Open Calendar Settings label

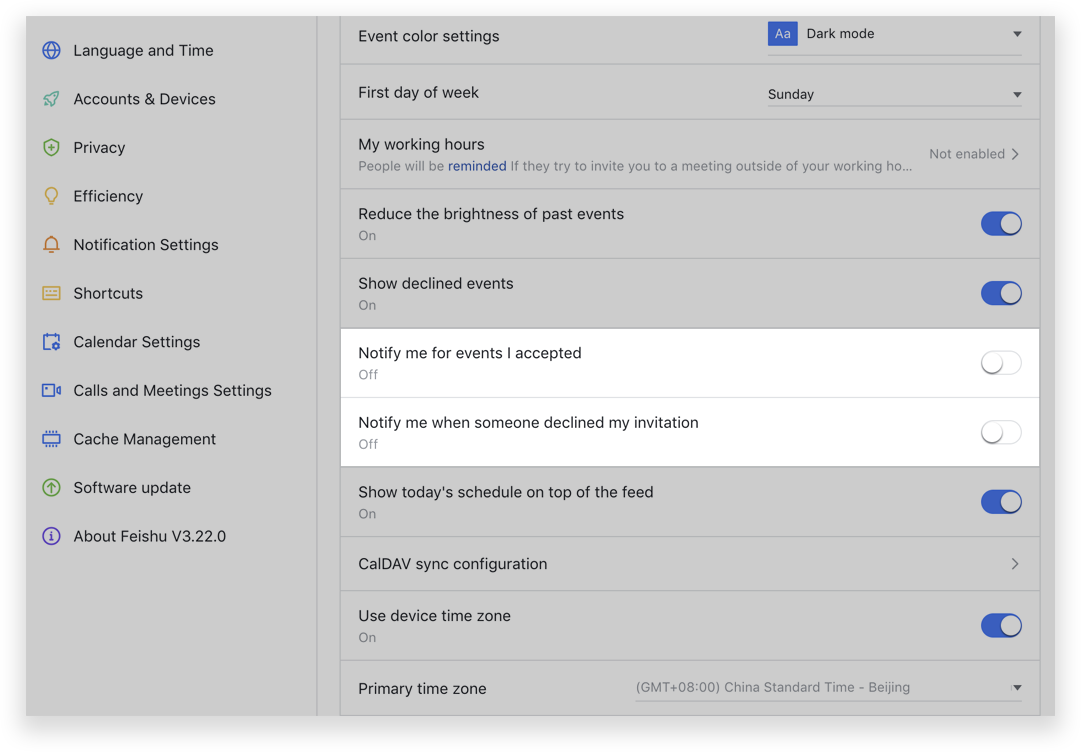pos(137,342)
